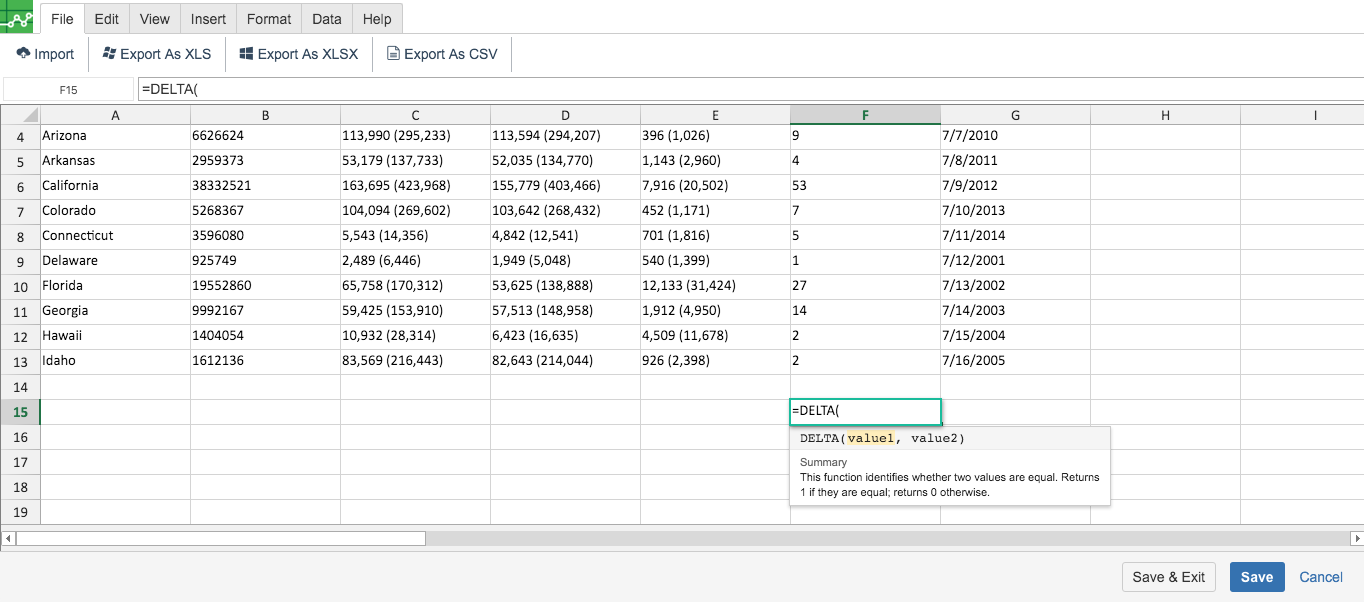The image size is (1364, 602).
Task: Click the Export As XLSX Windows icon
Action: click(246, 54)
